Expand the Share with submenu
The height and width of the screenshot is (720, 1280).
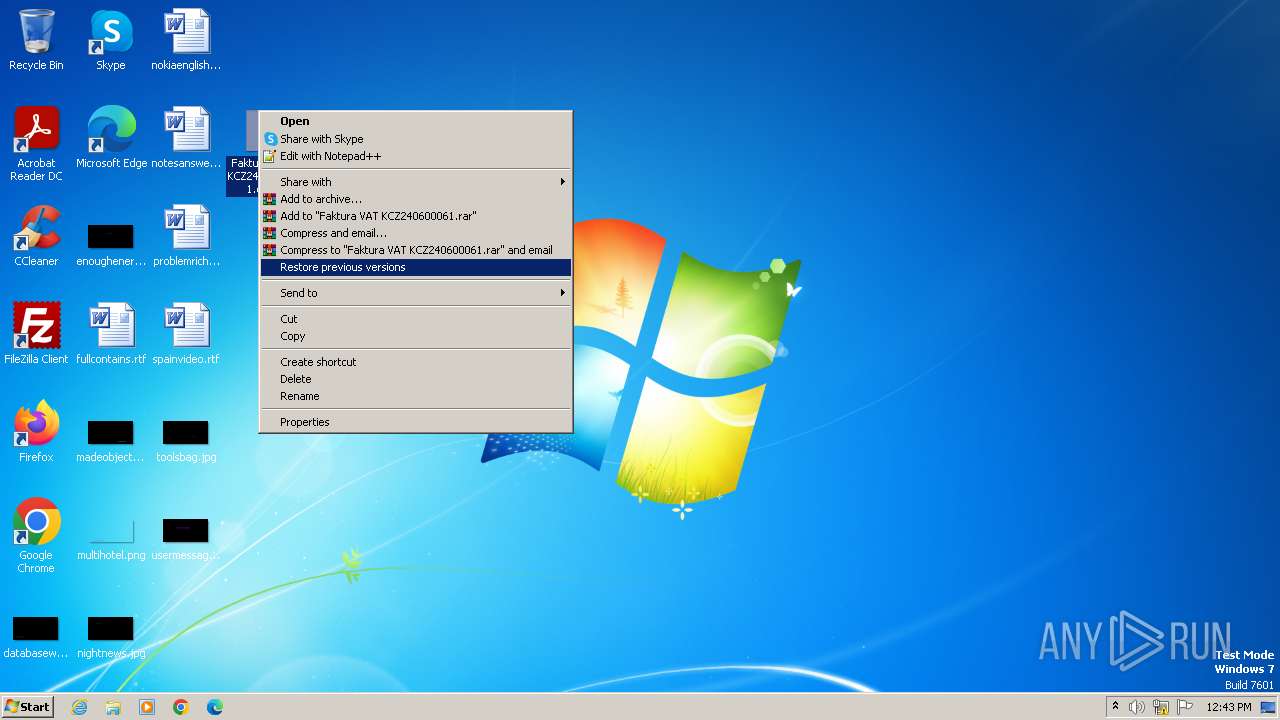click(416, 182)
